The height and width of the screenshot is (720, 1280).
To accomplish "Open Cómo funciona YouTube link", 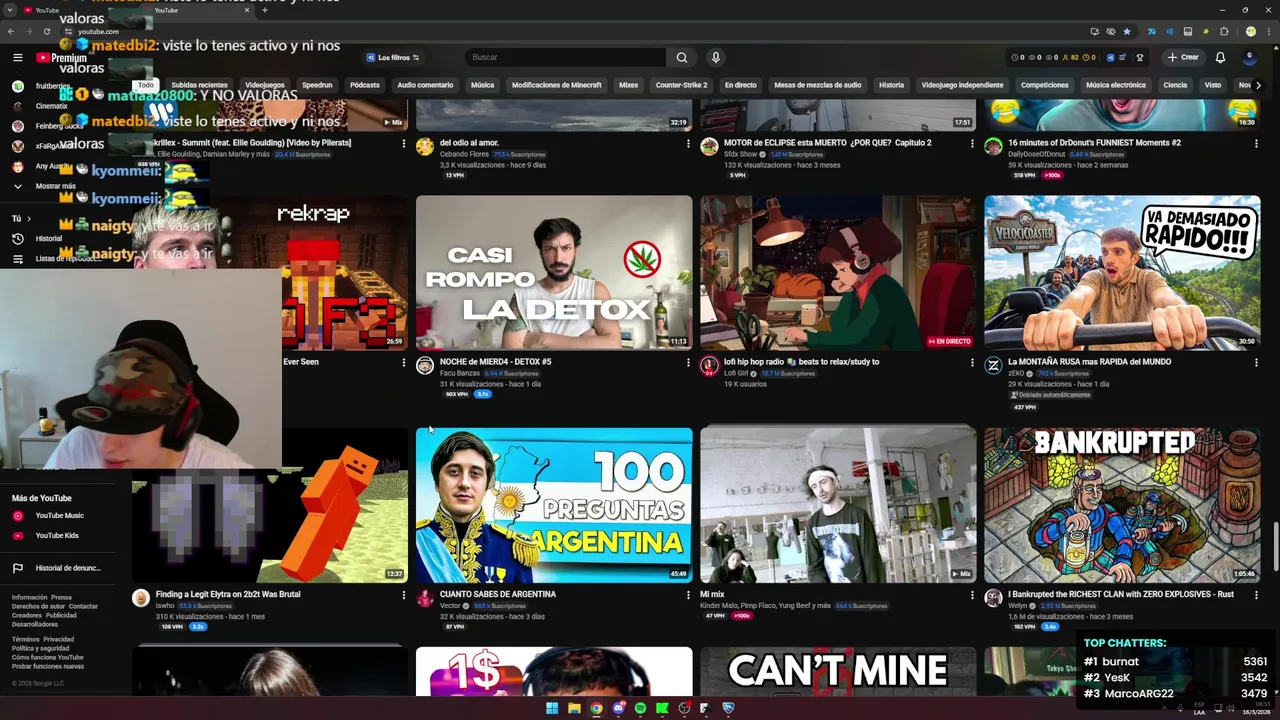I will [x=47, y=658].
